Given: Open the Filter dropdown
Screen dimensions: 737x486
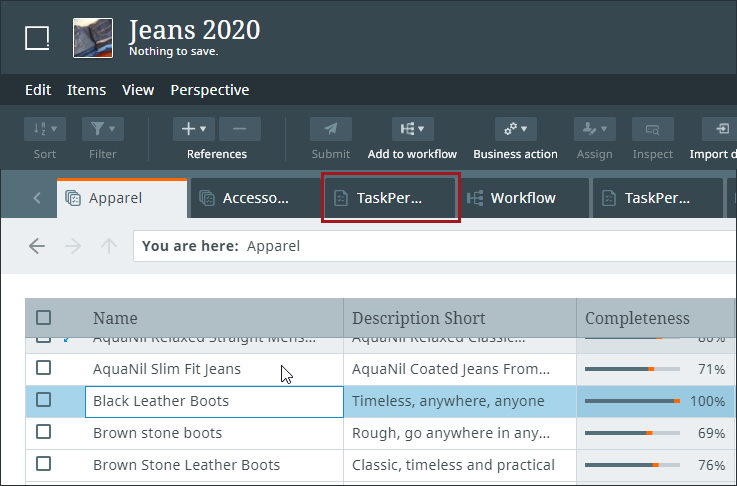Looking at the screenshot, I should point(101,129).
